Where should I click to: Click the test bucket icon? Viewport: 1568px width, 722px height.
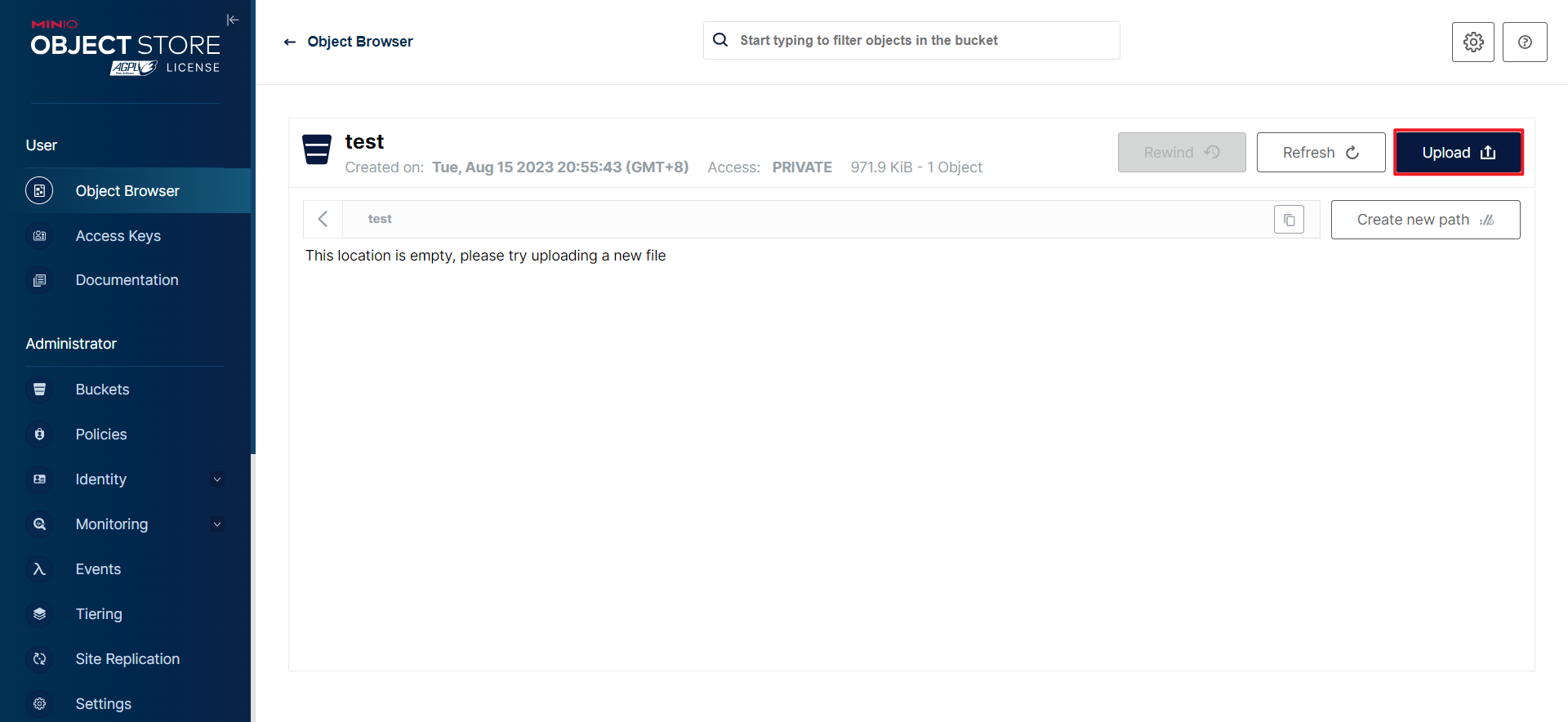[317, 149]
